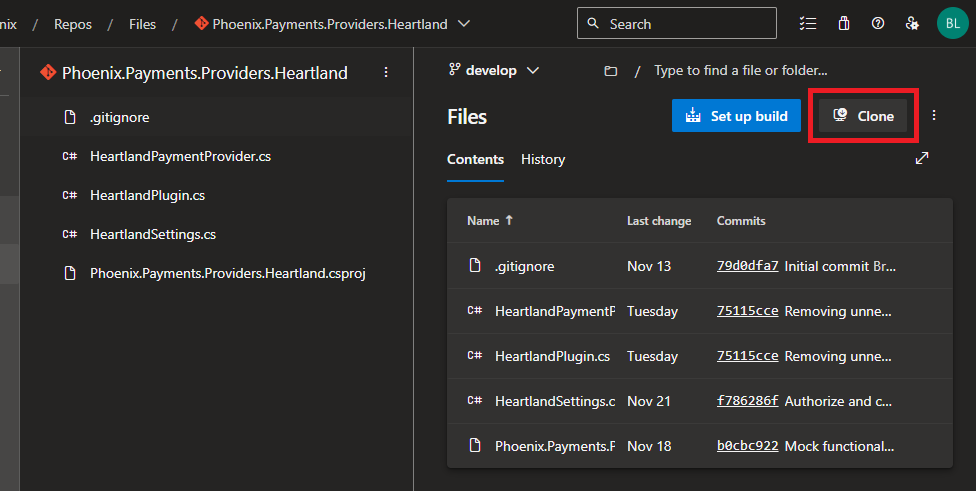
Task: Open commit 75115cce on the HeartlandPaymentProvider row
Action: coord(747,311)
